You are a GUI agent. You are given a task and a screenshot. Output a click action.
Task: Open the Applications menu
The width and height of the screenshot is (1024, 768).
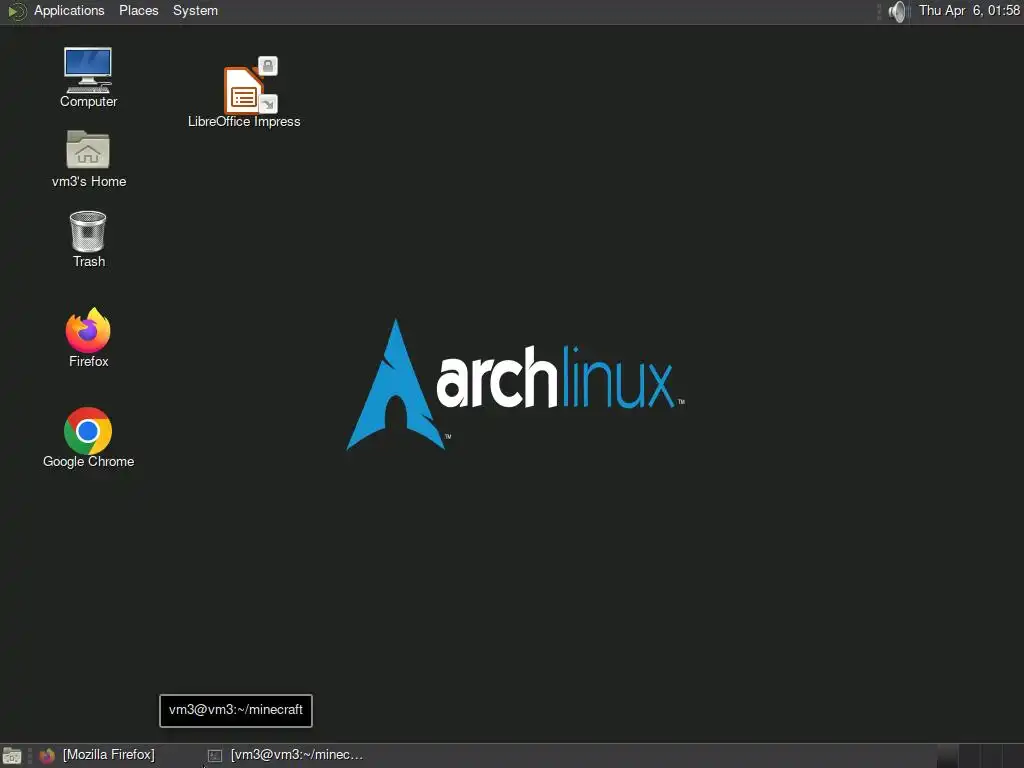click(x=69, y=11)
